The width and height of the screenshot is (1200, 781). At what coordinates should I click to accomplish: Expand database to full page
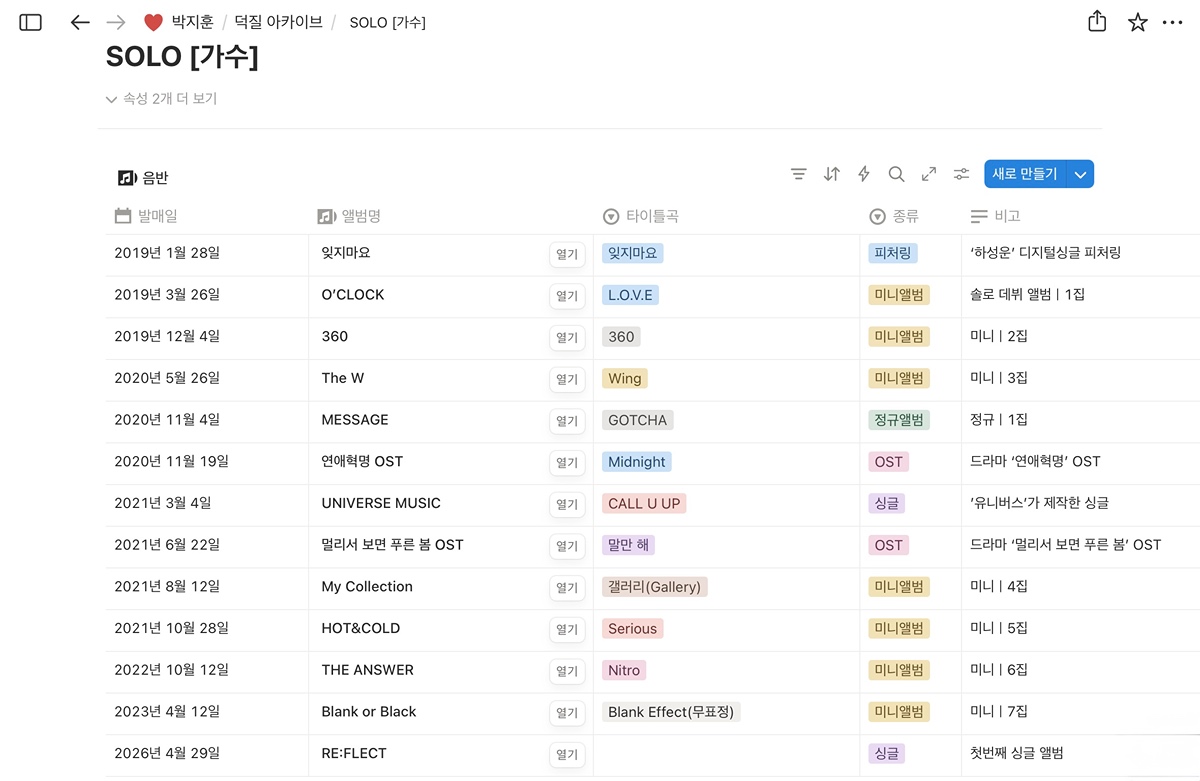(929, 174)
